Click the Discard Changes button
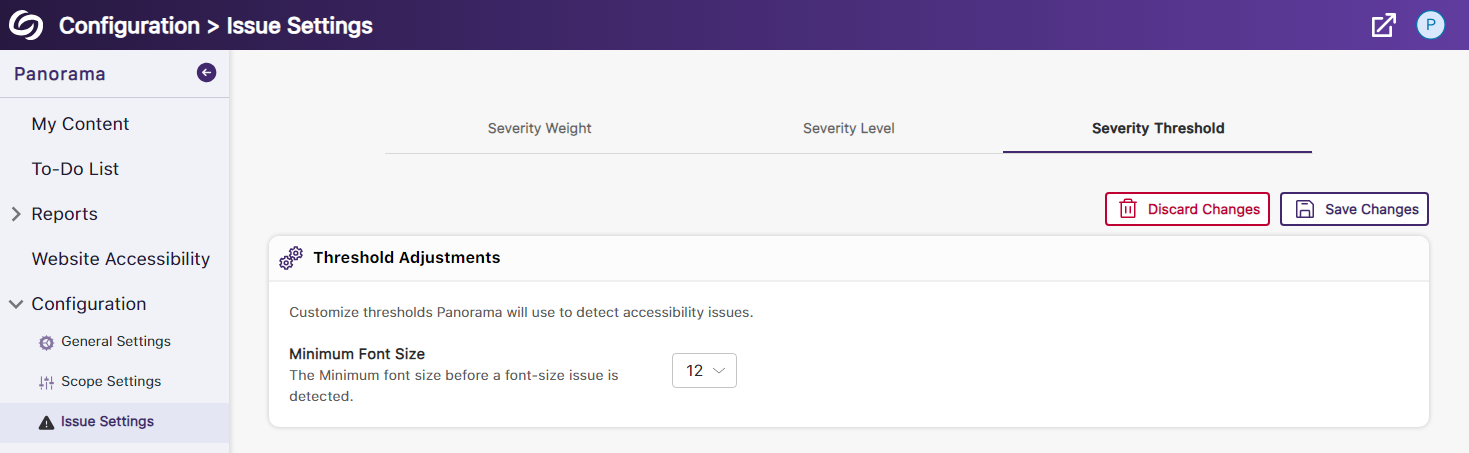The image size is (1469, 453). [x=1187, y=209]
